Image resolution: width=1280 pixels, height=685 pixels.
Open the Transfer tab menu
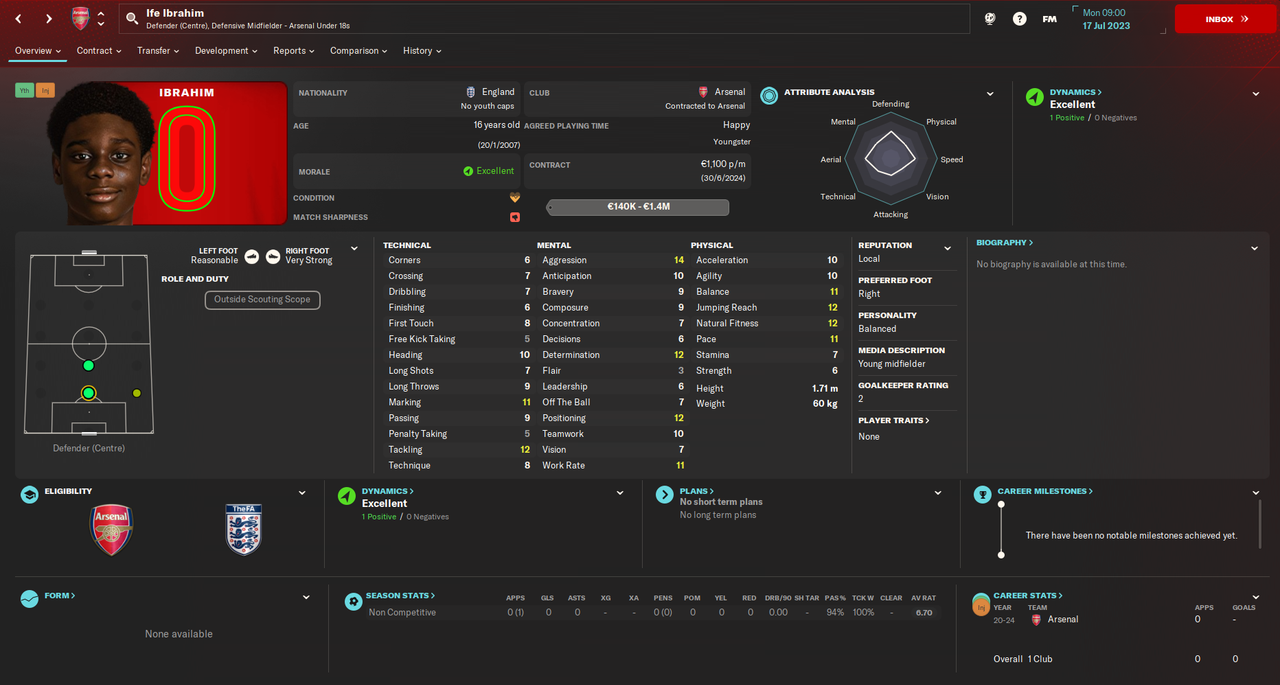coord(158,51)
